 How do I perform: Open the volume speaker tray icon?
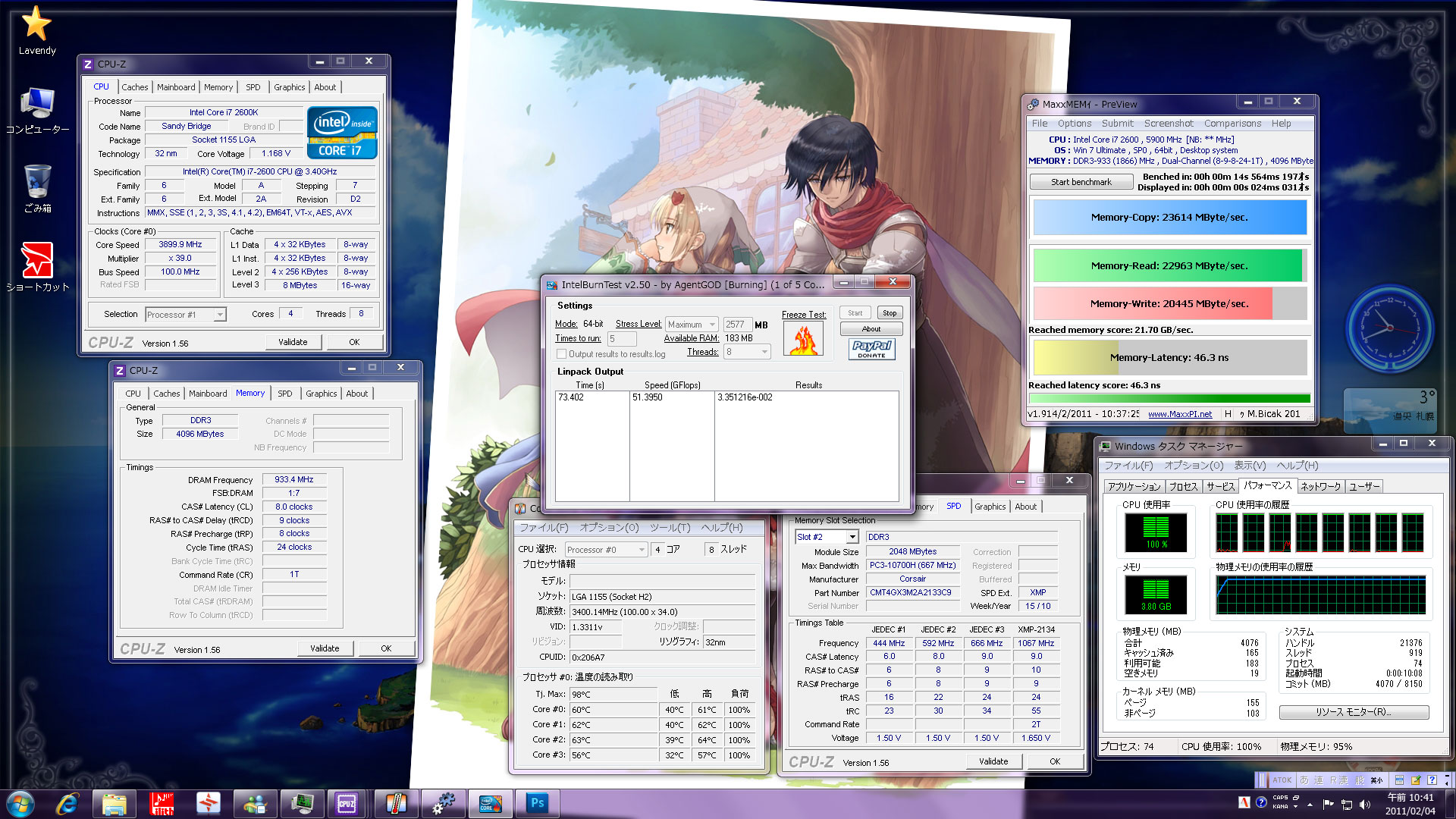pos(1365,804)
